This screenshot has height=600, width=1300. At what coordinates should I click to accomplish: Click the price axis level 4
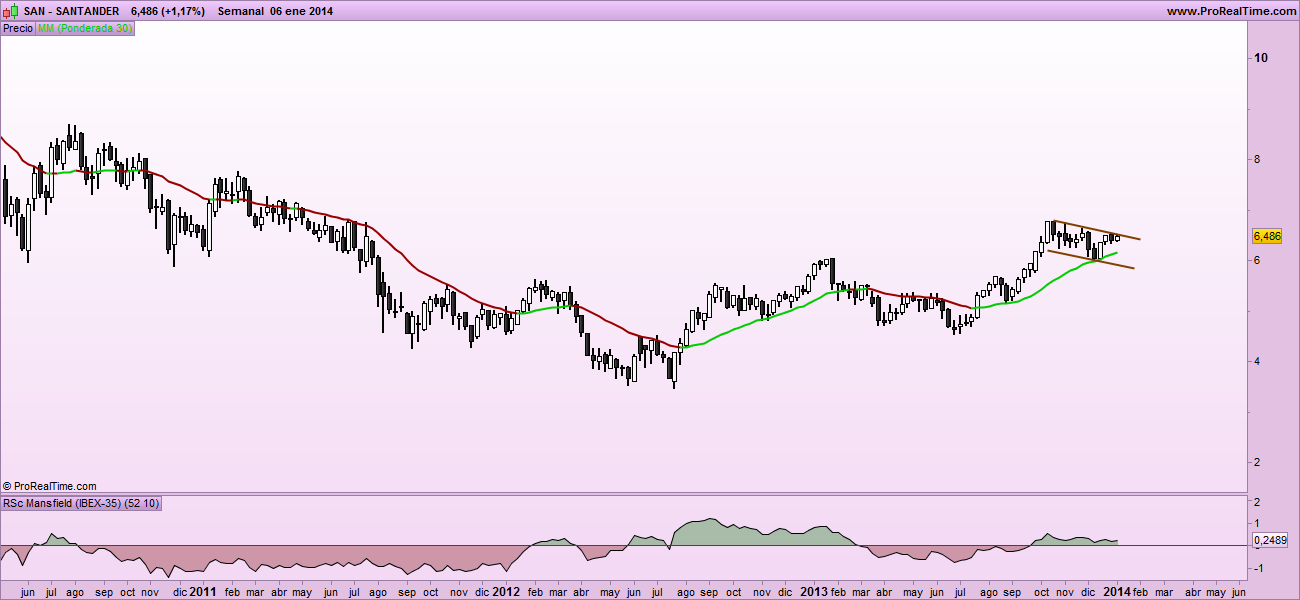[1258, 361]
